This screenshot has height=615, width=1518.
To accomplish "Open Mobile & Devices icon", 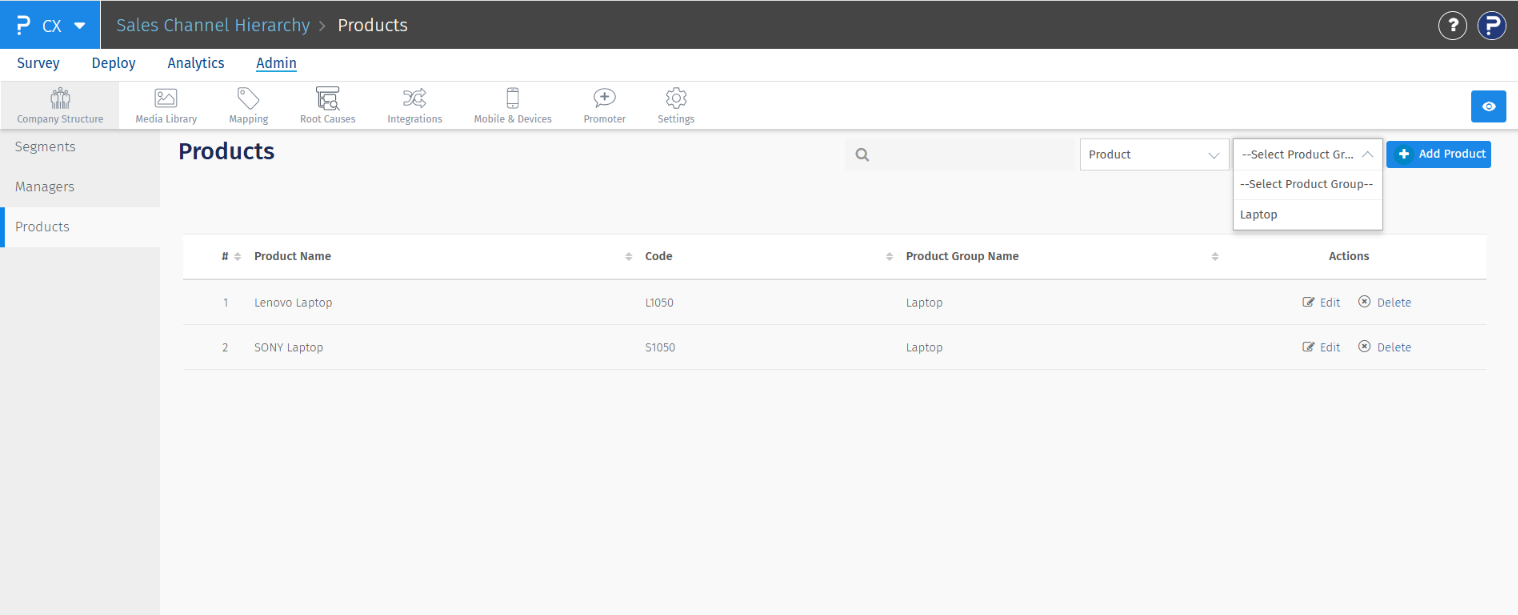I will coord(513,98).
